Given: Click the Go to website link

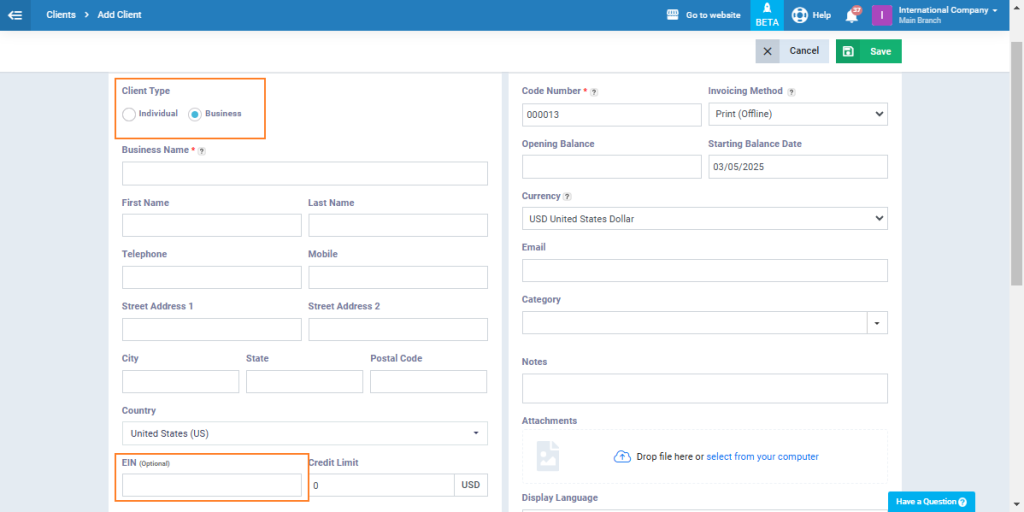Looking at the screenshot, I should pyautogui.click(x=713, y=14).
